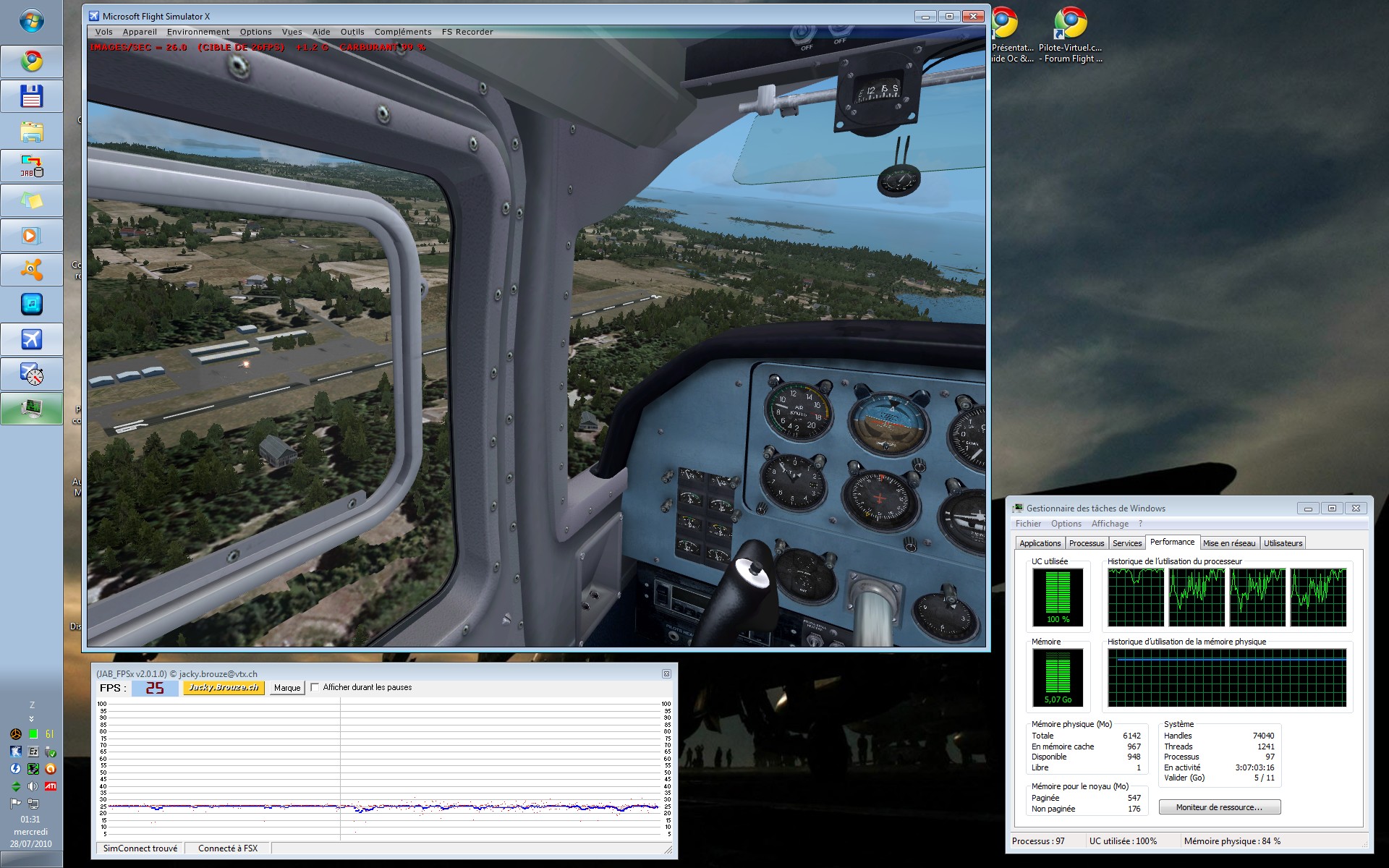The width and height of the screenshot is (1389, 868).
Task: Open the Options menu in Flight Simulator
Action: 256,32
